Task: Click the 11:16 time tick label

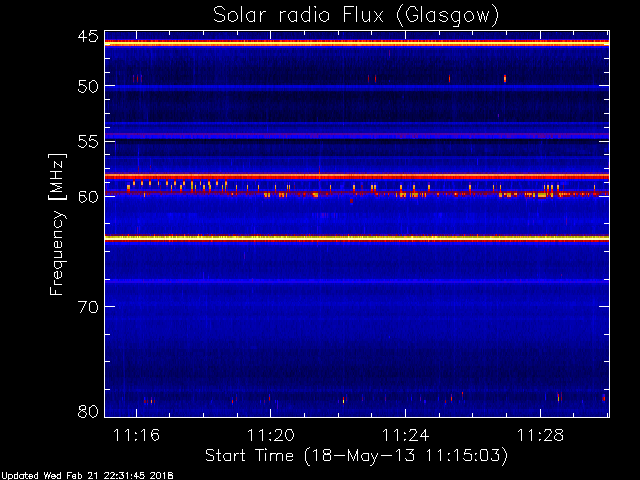Action: (136, 435)
